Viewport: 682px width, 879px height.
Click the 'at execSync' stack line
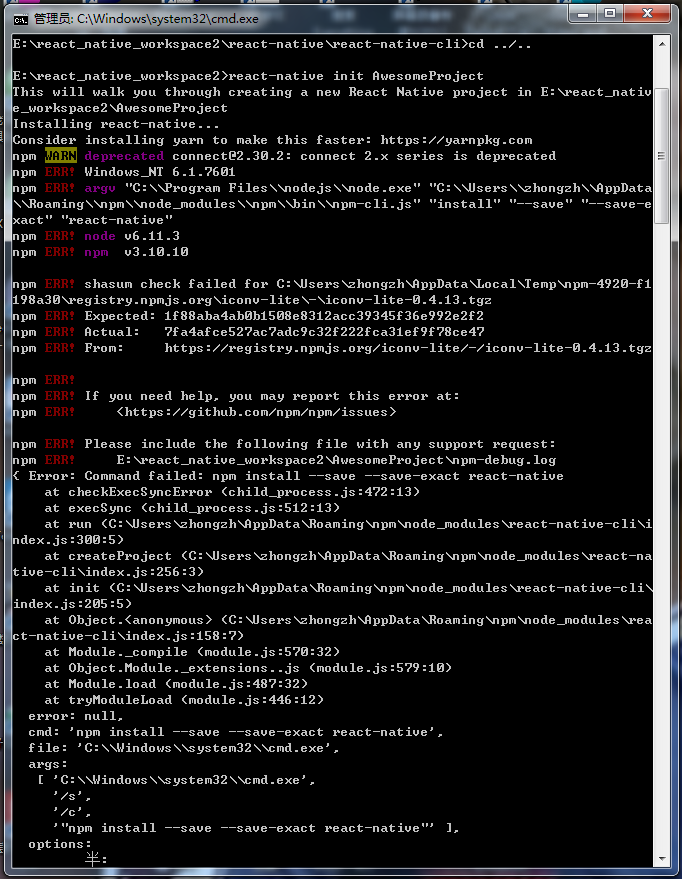tap(192, 508)
